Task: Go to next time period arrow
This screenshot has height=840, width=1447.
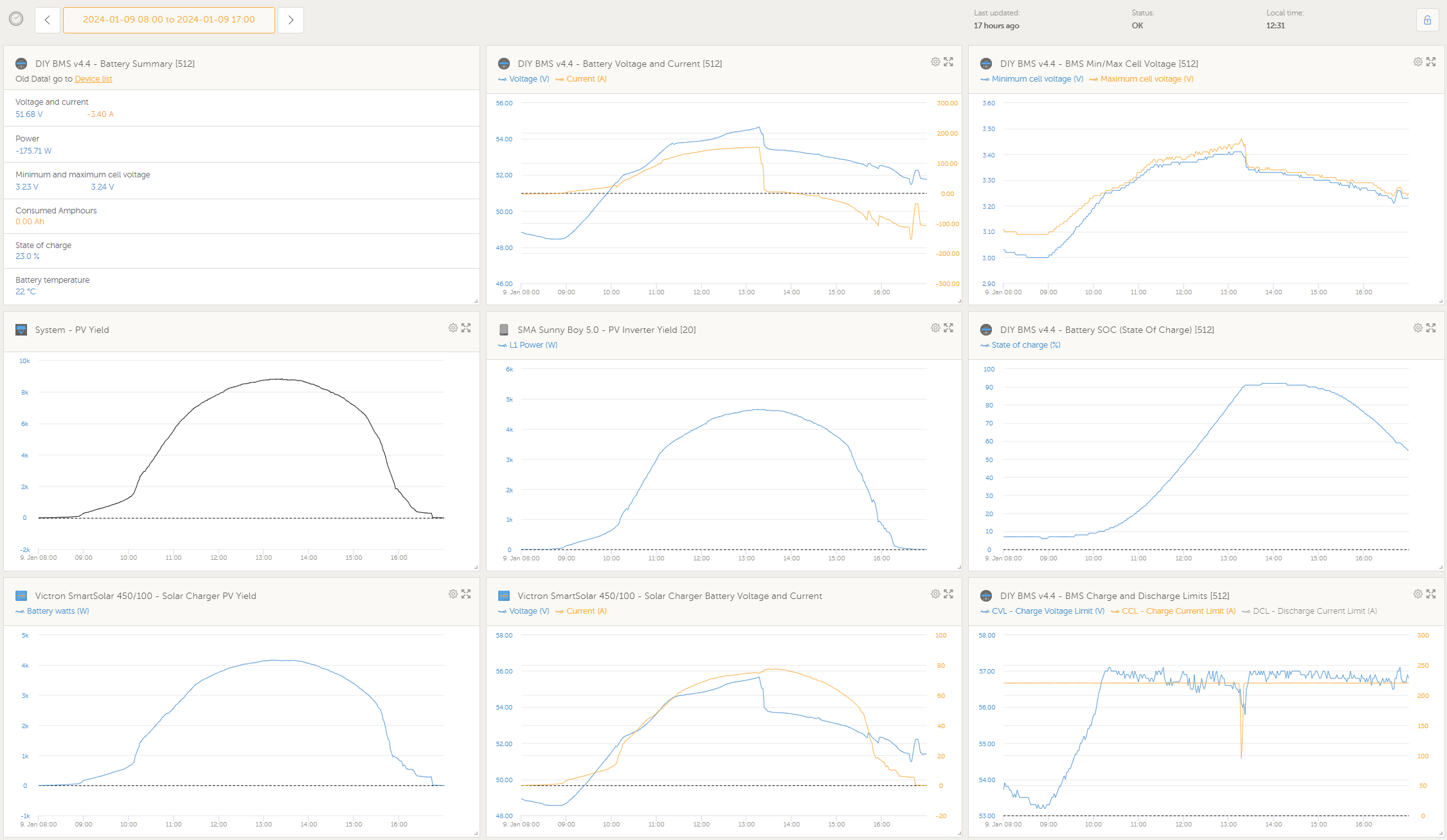Action: [291, 20]
